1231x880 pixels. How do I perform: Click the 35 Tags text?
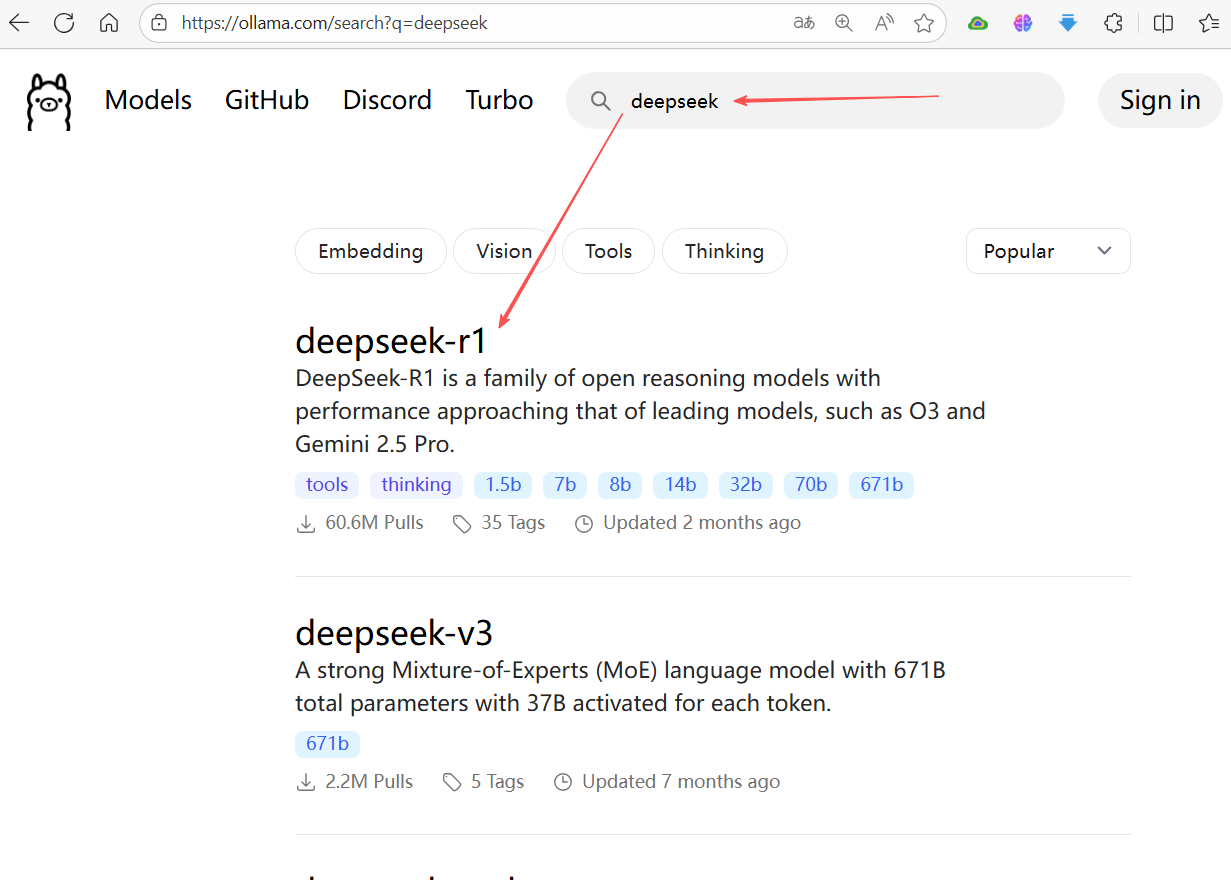(513, 523)
